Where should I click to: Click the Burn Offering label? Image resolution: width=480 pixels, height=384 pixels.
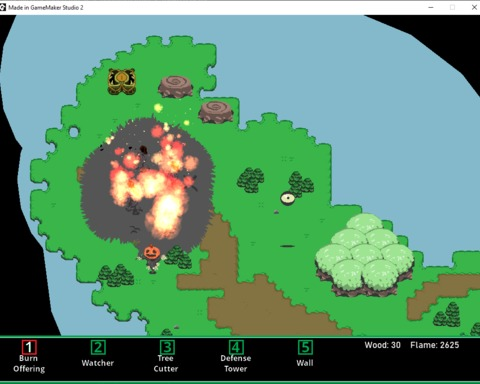[29, 364]
